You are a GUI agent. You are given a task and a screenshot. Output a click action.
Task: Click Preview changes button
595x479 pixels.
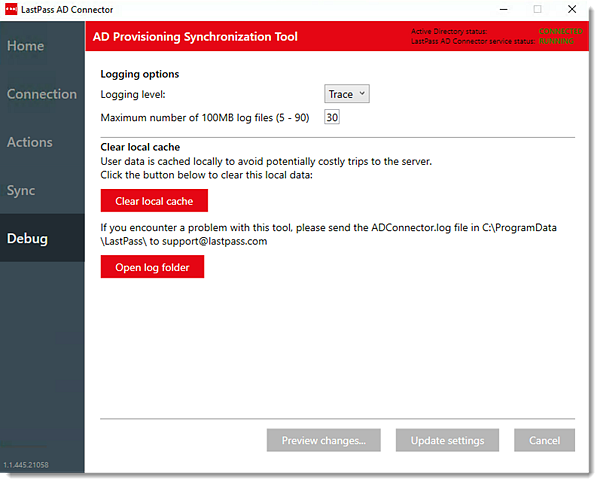tap(323, 440)
